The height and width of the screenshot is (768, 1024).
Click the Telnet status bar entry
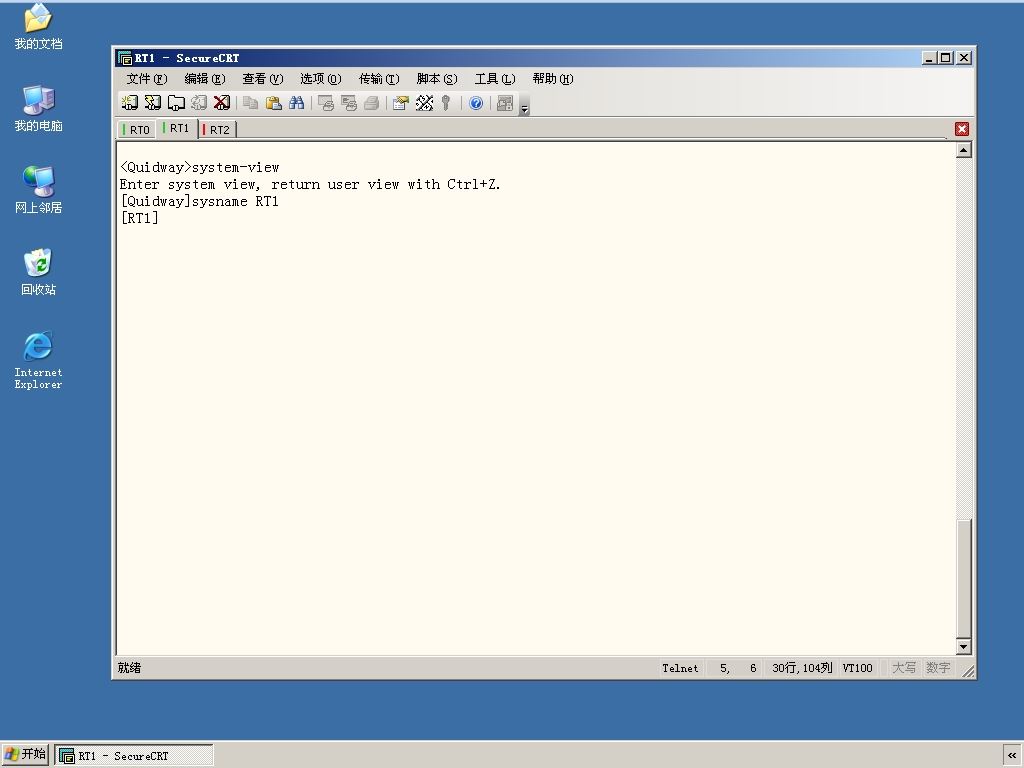(680, 668)
